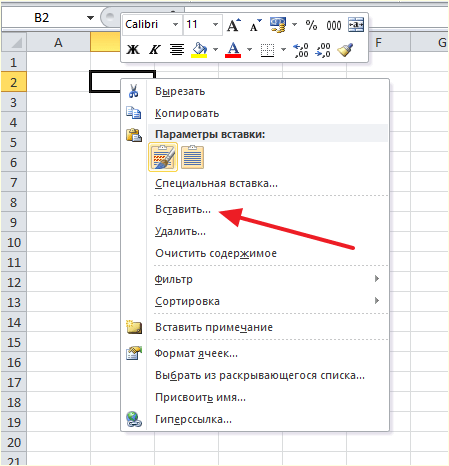The width and height of the screenshot is (449, 466).
Task: Click the center alignment icon
Action: 177,50
